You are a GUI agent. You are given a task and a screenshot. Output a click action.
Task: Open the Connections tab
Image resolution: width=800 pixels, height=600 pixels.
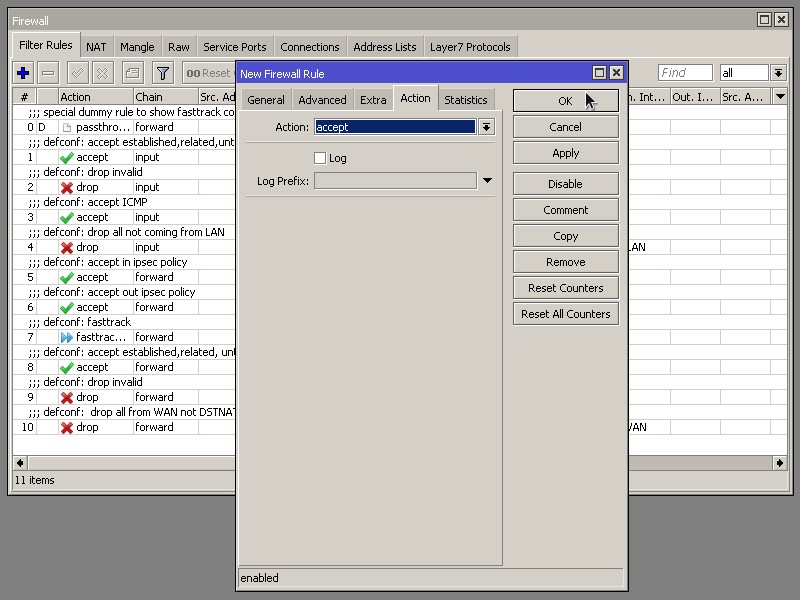[310, 47]
